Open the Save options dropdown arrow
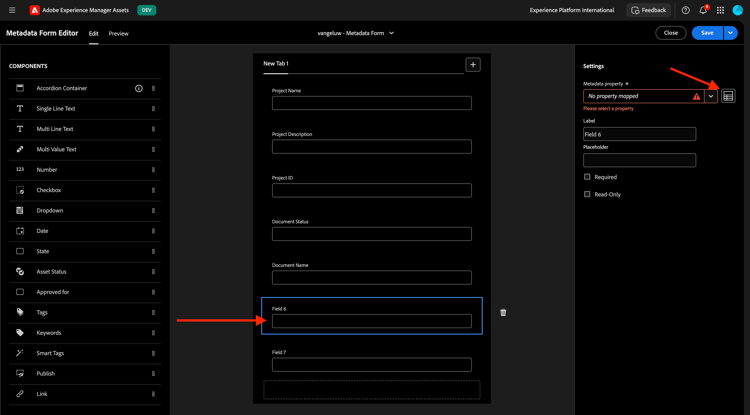Image resolution: width=750 pixels, height=415 pixels. click(x=730, y=33)
